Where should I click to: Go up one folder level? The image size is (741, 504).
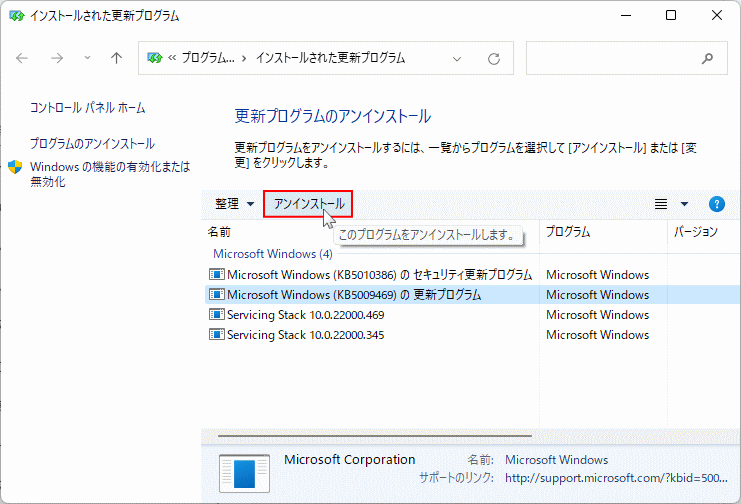click(x=116, y=58)
